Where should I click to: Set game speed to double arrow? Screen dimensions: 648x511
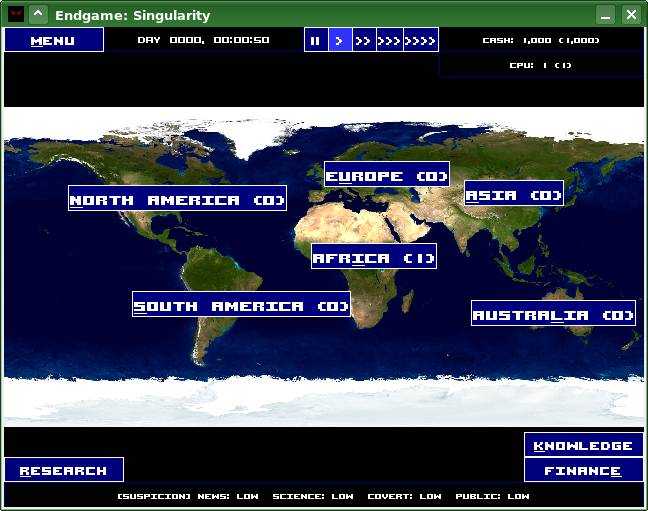[x=364, y=40]
